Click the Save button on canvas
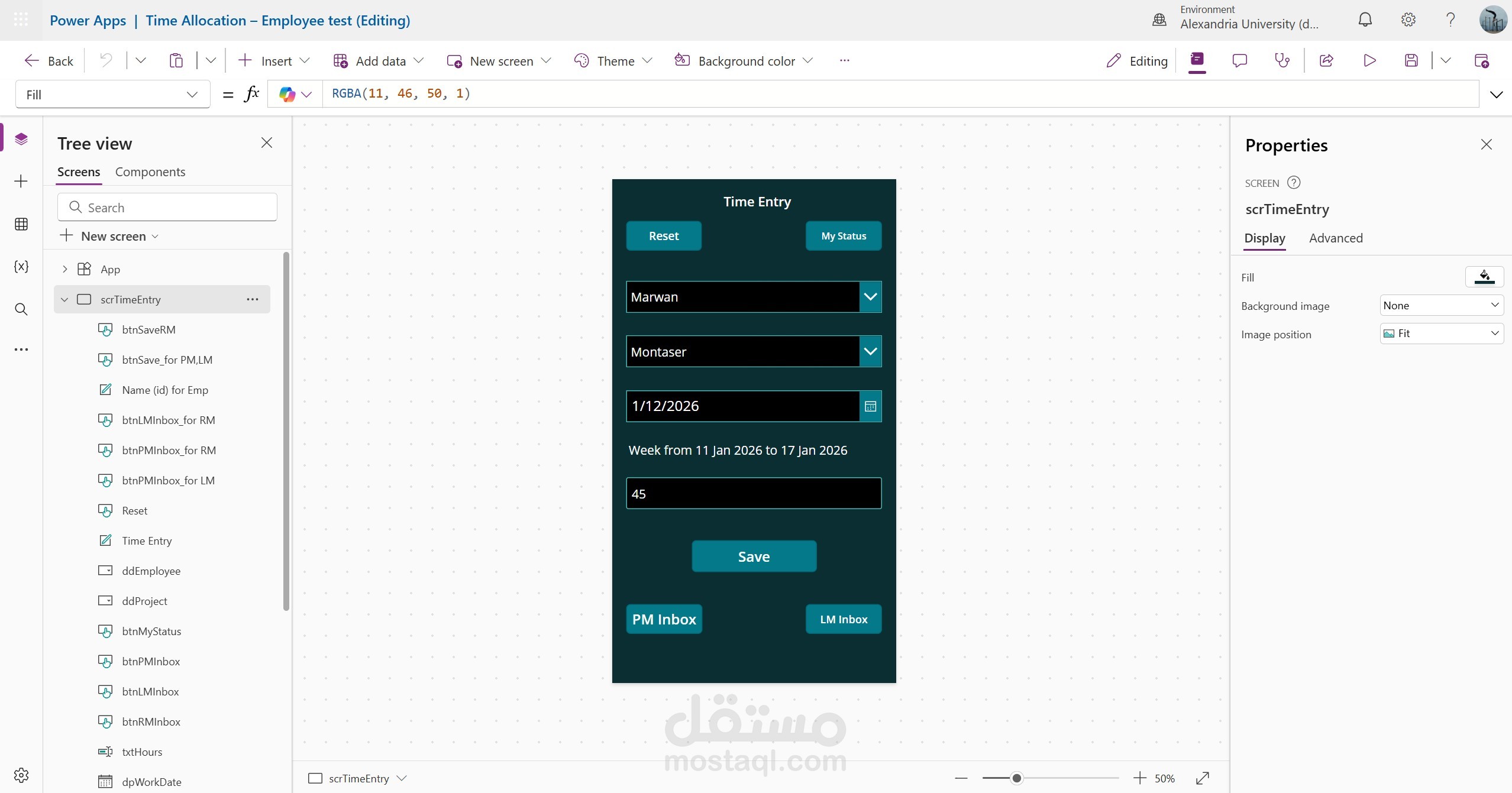Screen dimensions: 1512x793 coord(754,556)
